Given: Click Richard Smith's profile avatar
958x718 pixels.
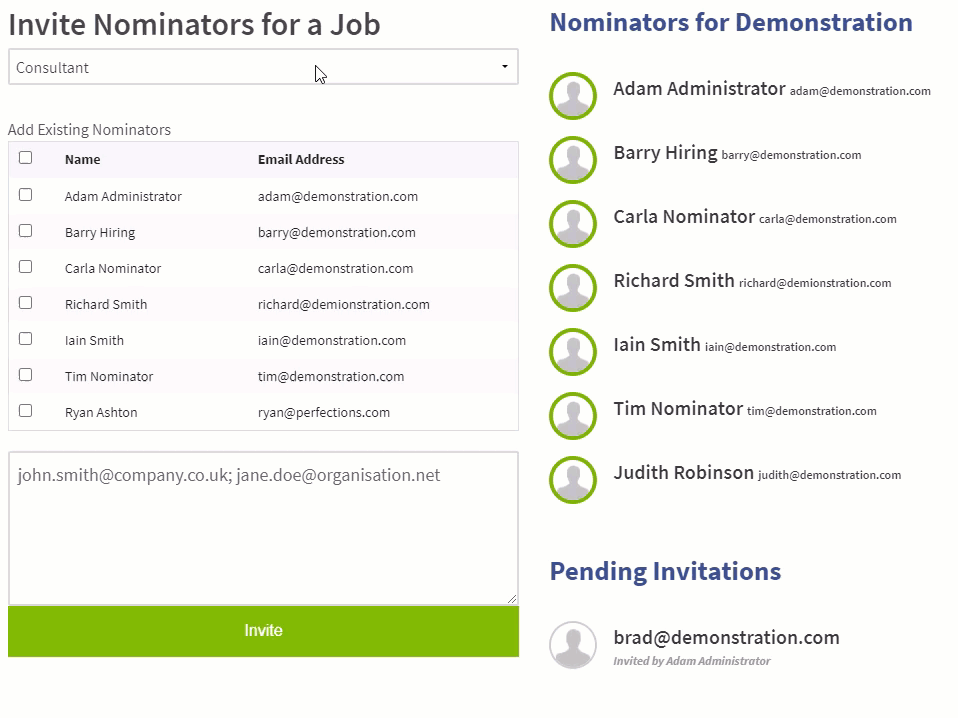Looking at the screenshot, I should 573,288.
